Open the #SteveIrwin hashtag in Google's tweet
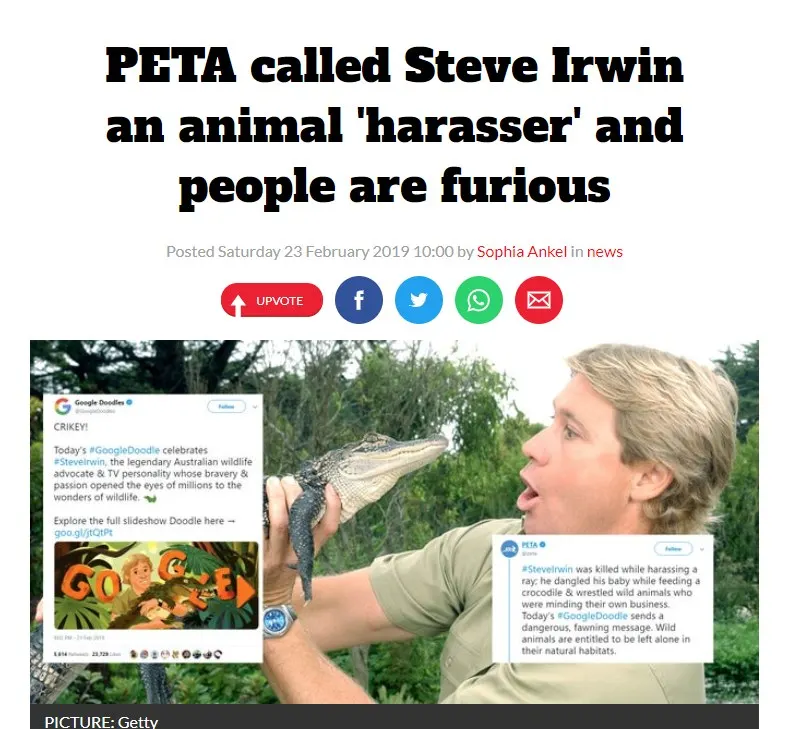 pos(79,462)
